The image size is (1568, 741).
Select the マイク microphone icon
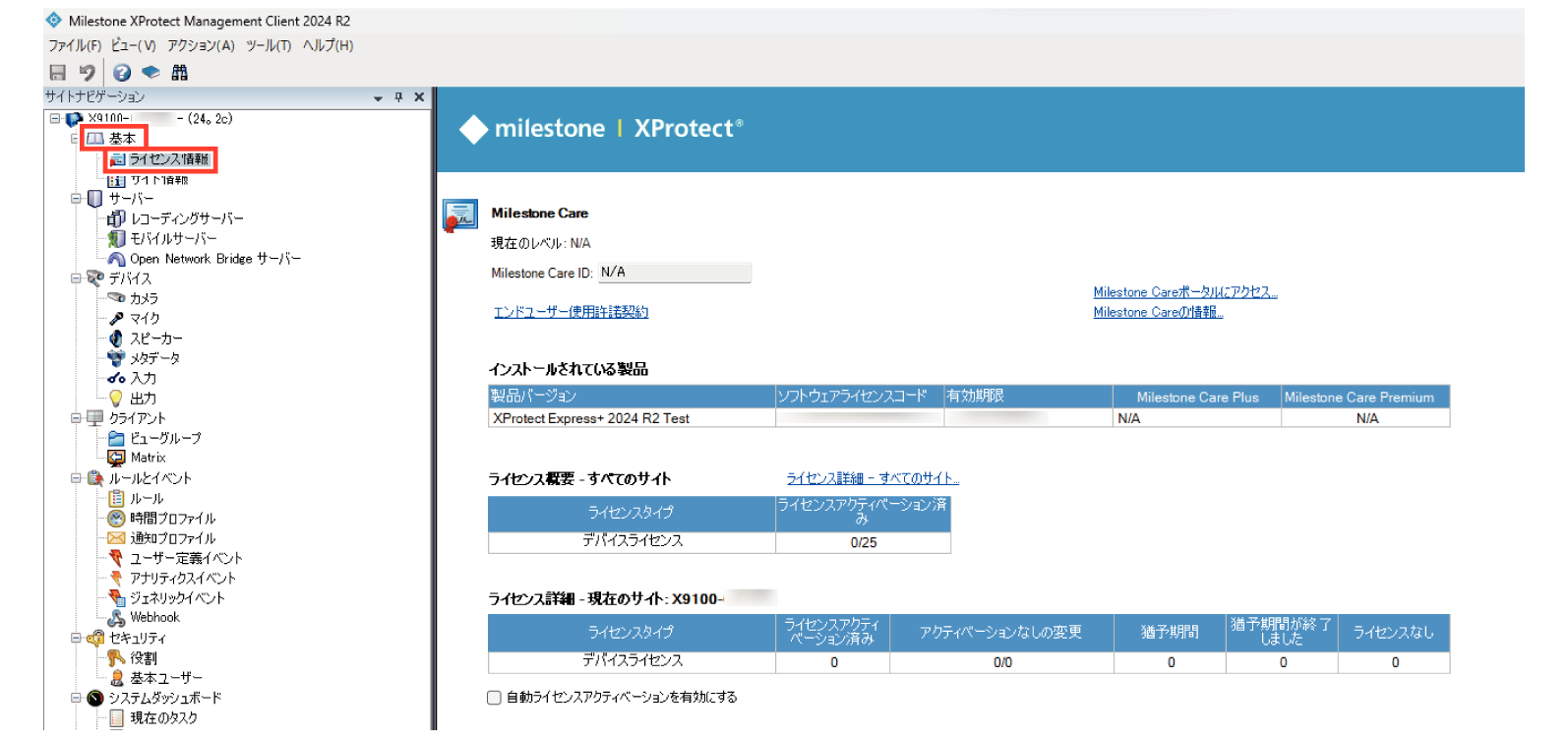coord(116,318)
